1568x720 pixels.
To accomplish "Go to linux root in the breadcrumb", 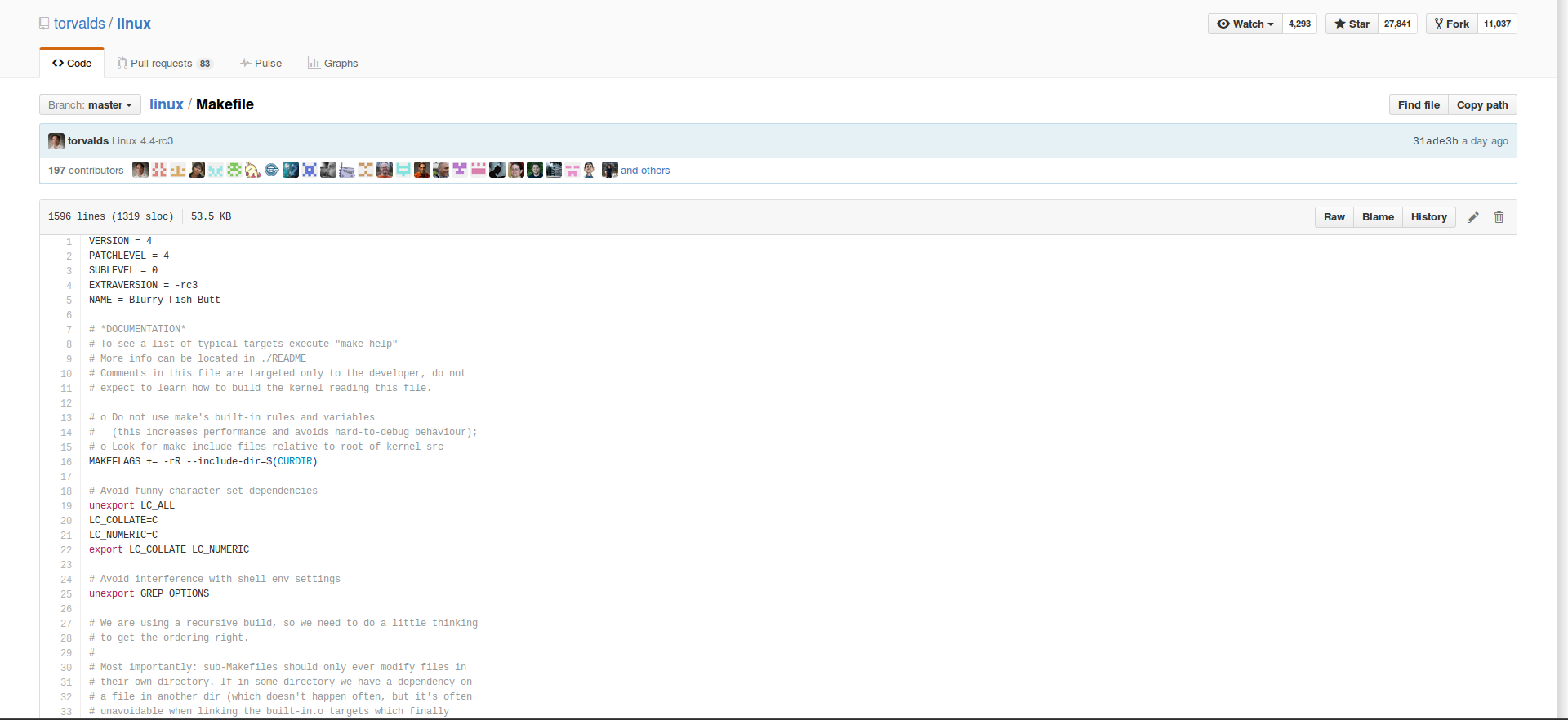I will (166, 104).
